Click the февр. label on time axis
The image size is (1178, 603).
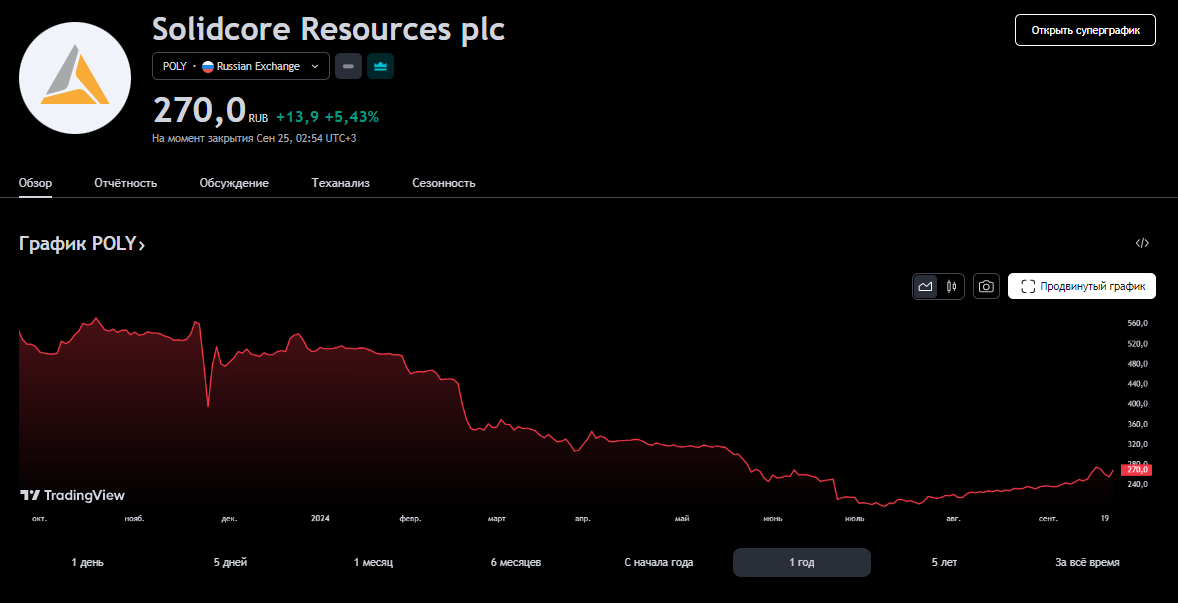coord(410,518)
